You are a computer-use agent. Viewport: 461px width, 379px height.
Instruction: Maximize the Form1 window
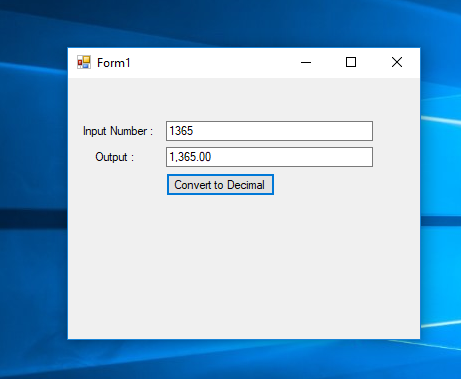coord(351,62)
